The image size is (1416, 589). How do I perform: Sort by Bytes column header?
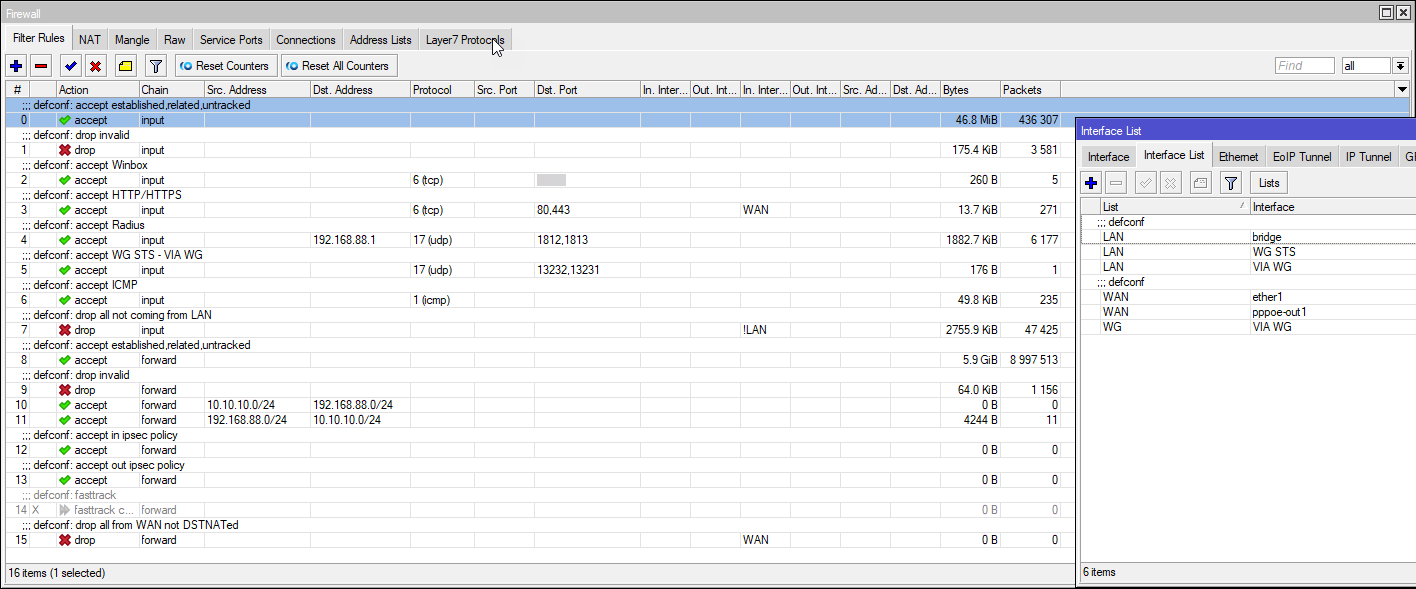click(970, 90)
